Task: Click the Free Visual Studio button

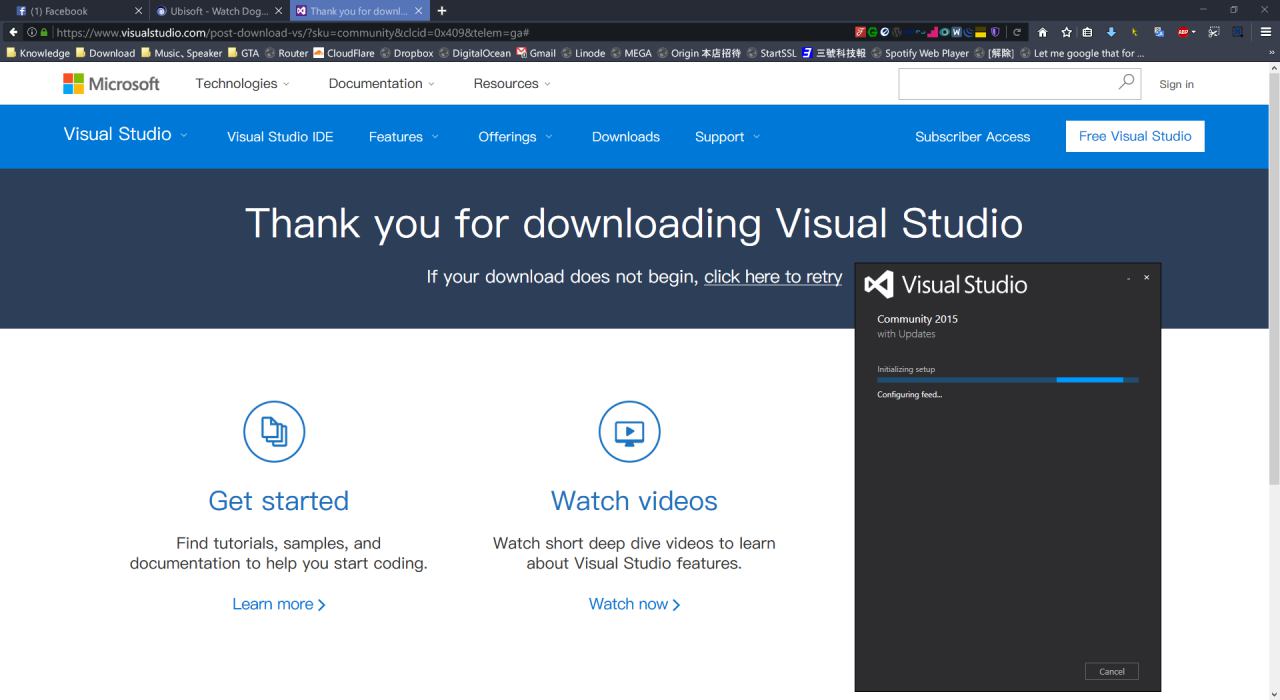Action: 1135,136
